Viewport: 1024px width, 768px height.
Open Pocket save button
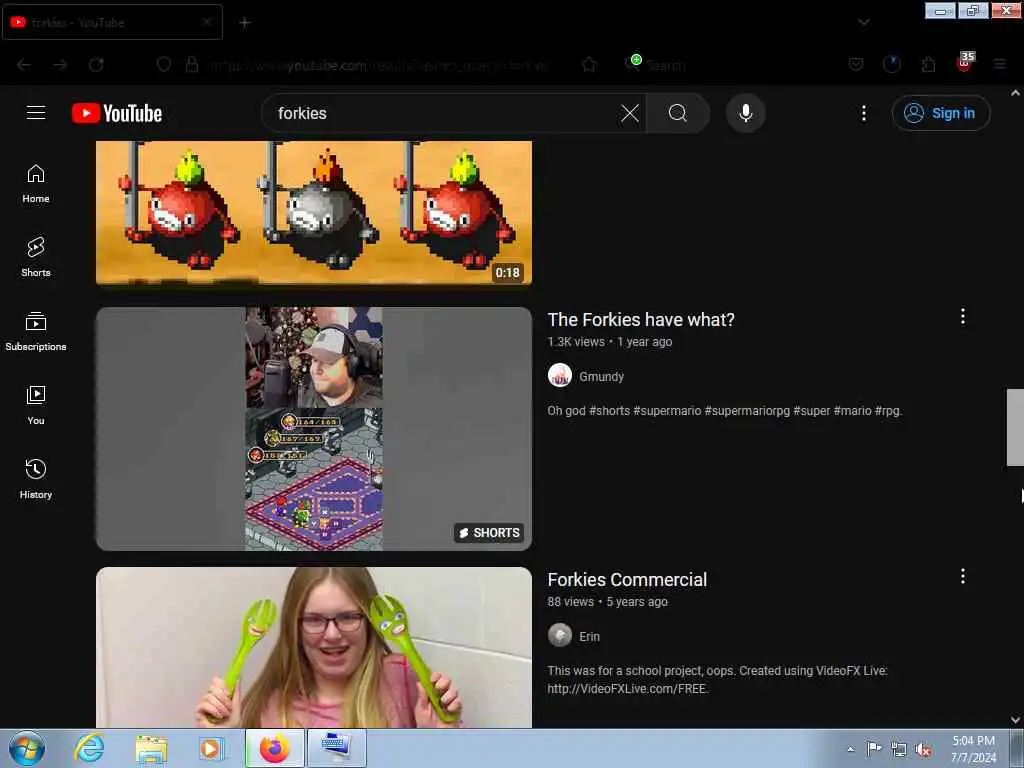[x=856, y=64]
